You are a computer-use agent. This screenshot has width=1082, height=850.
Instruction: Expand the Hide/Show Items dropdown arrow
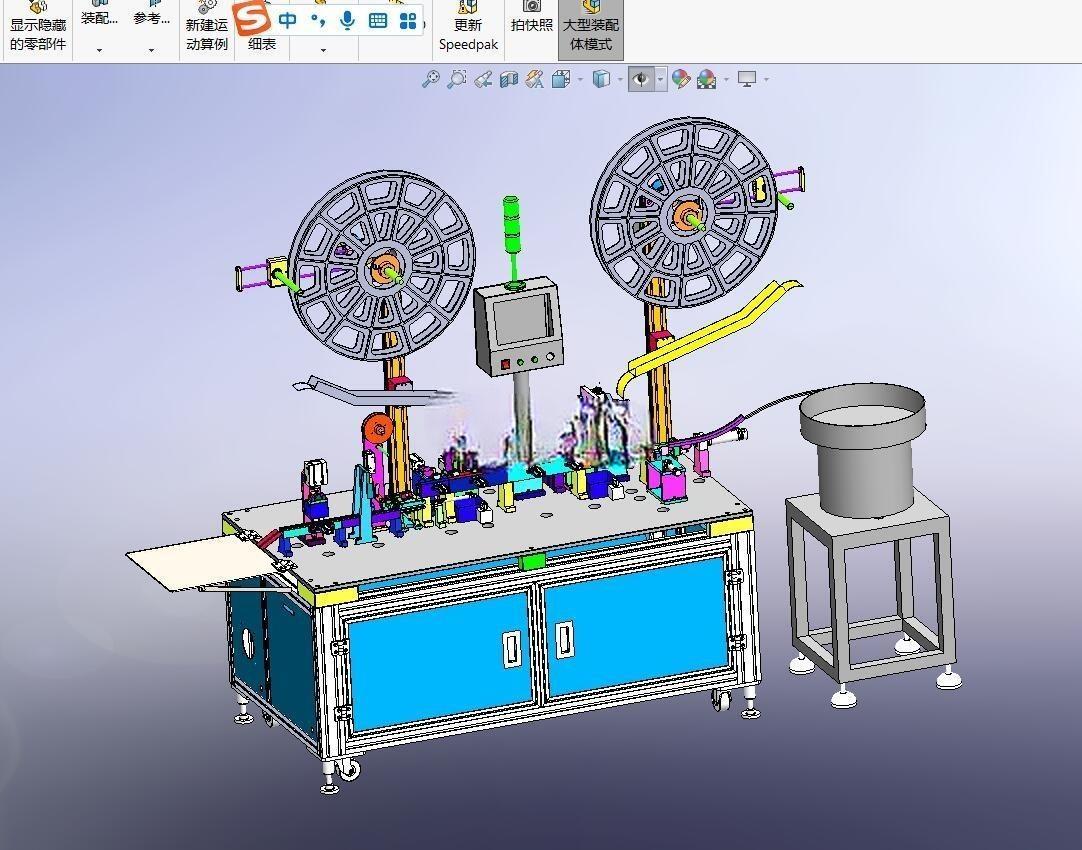click(660, 80)
